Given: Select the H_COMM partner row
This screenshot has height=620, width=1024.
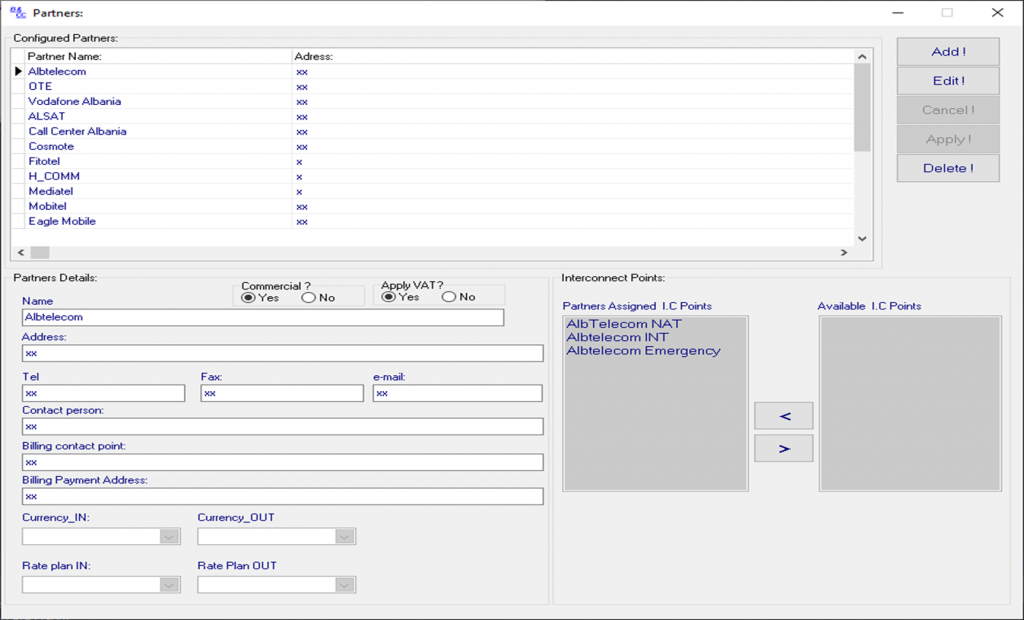Looking at the screenshot, I should [432, 176].
